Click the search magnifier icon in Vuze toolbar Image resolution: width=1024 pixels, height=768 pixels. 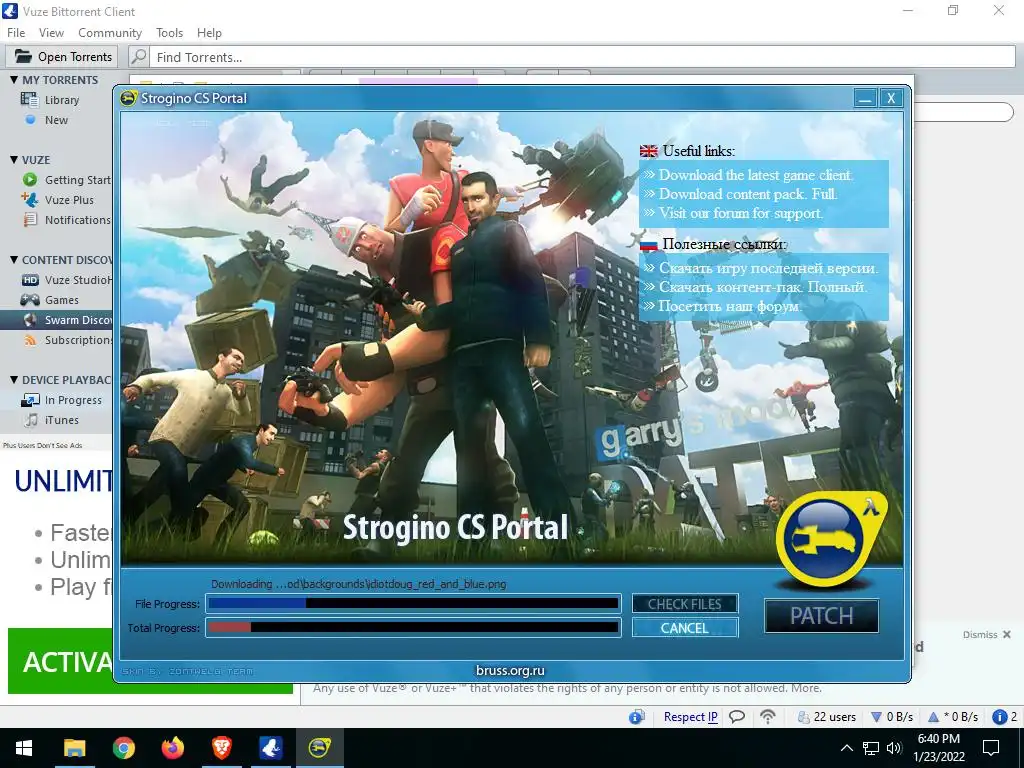(138, 57)
